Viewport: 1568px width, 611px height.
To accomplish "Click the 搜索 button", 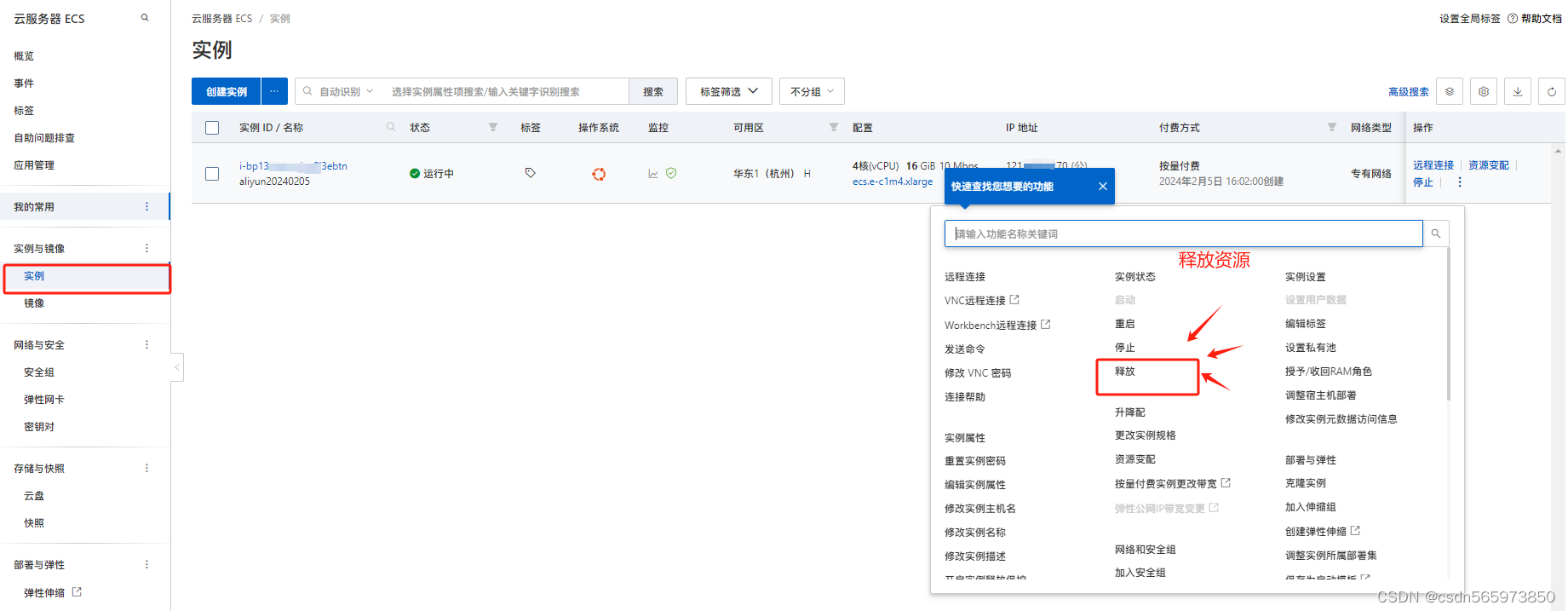I will coord(653,91).
